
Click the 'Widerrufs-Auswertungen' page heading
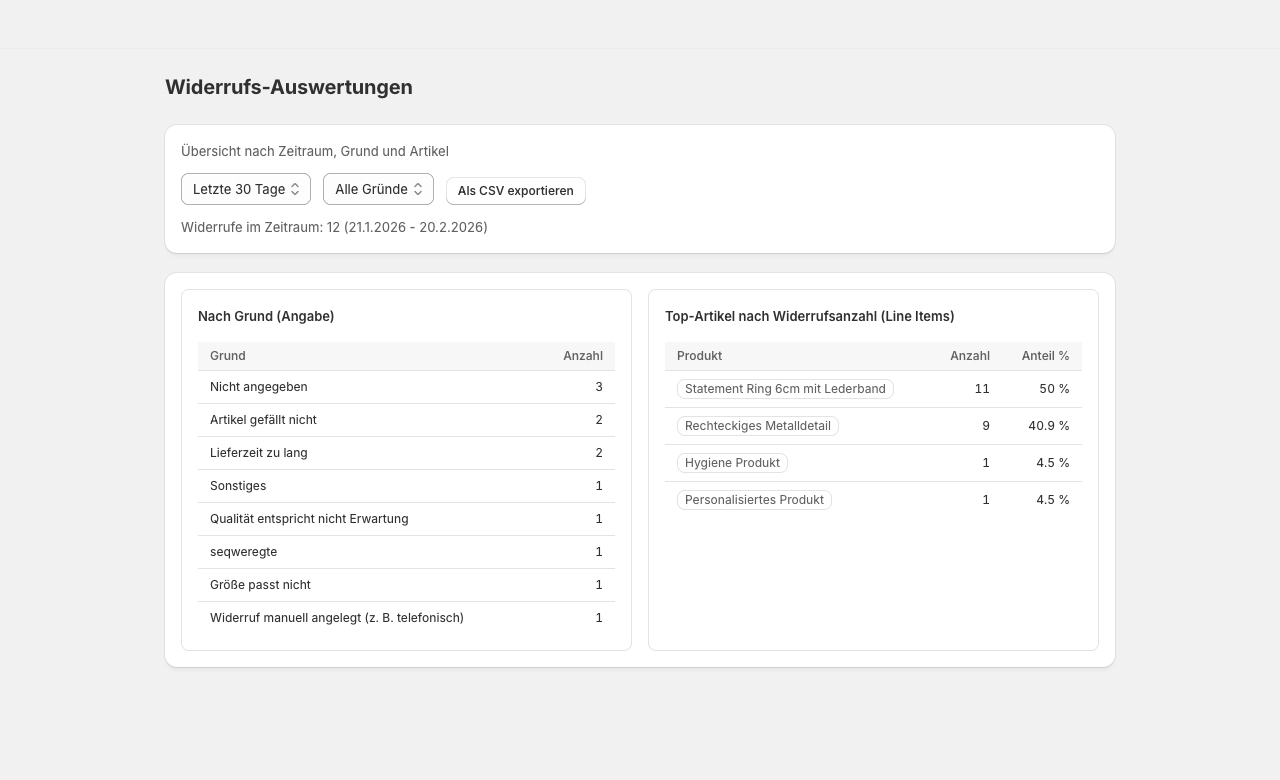coord(289,87)
